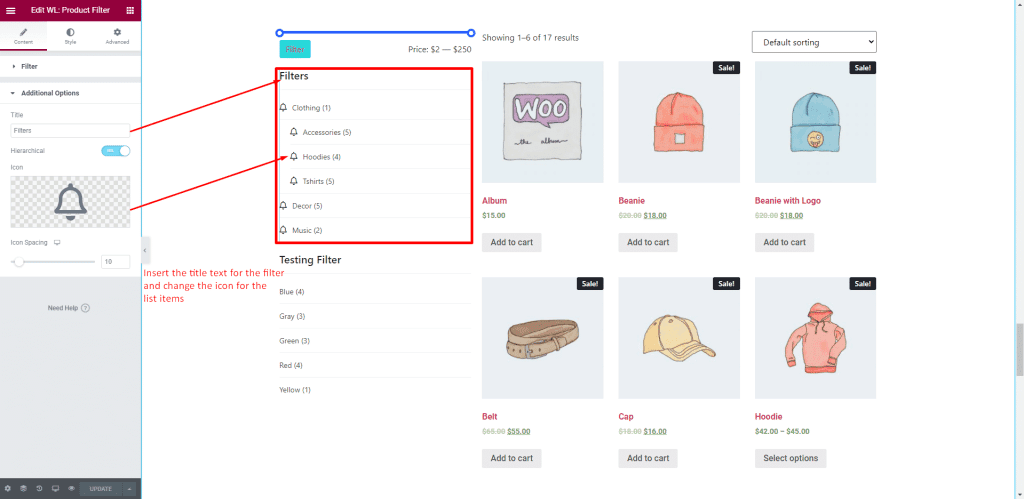Click the Icon Spacing slider handle
This screenshot has height=499, width=1024.
[x=18, y=261]
